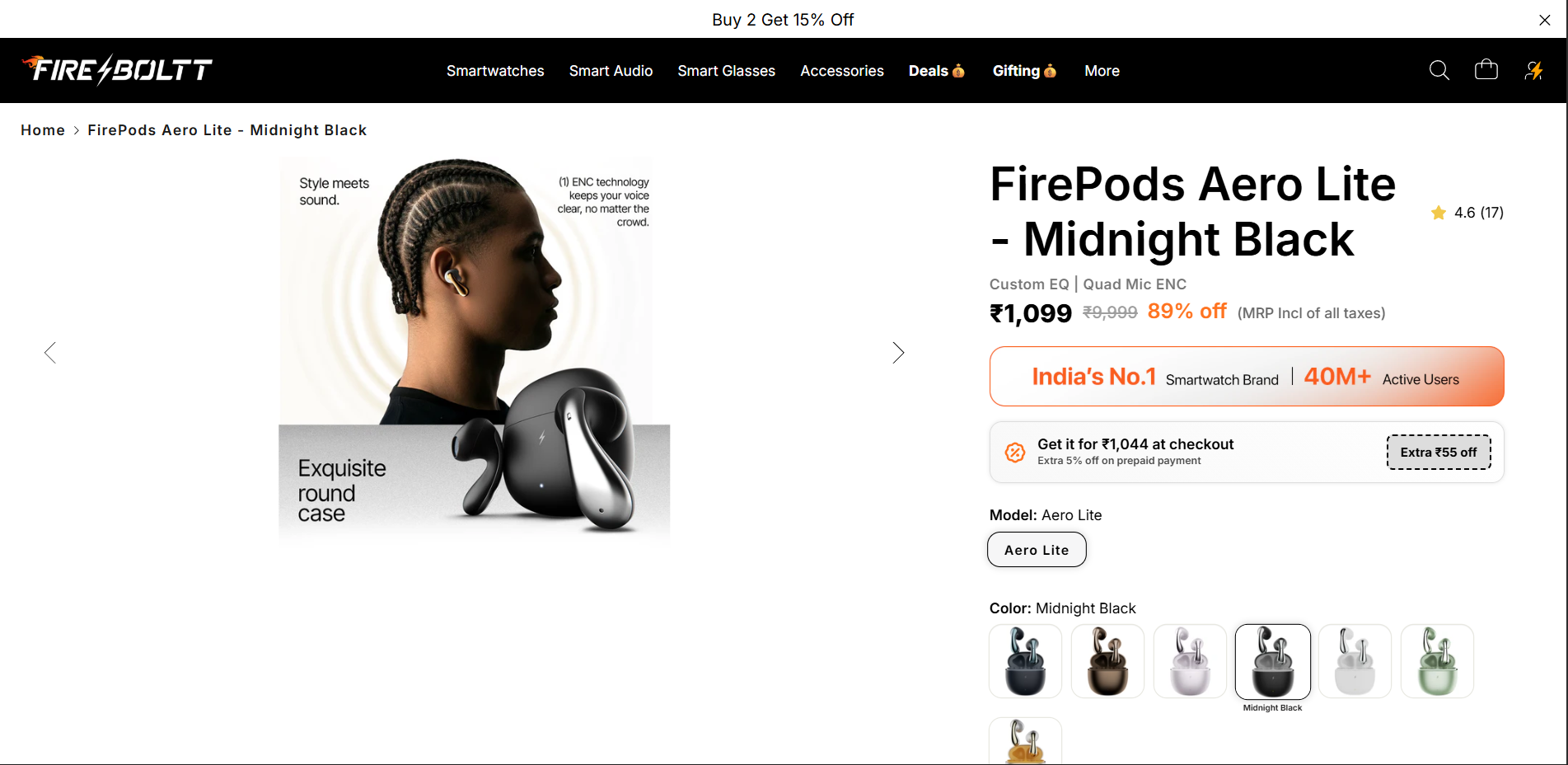Screen dimensions: 1568x765
Task: Select the Aero Lite model option
Action: point(1037,550)
